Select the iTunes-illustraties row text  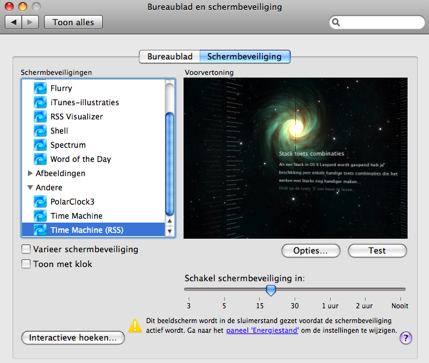tap(85, 102)
